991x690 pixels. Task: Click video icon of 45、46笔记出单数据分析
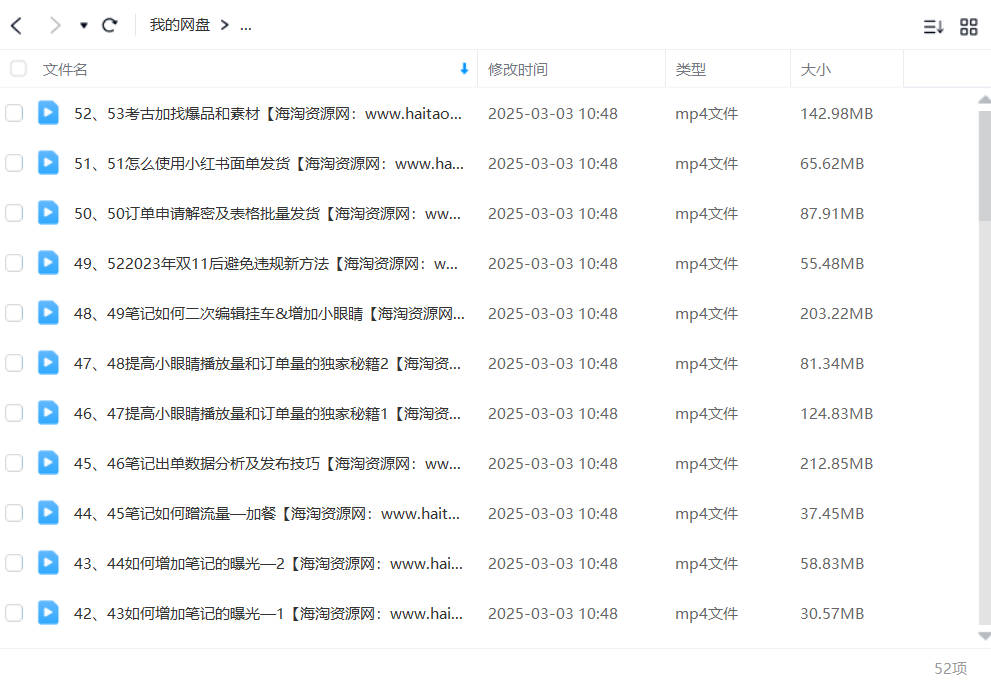coord(48,463)
